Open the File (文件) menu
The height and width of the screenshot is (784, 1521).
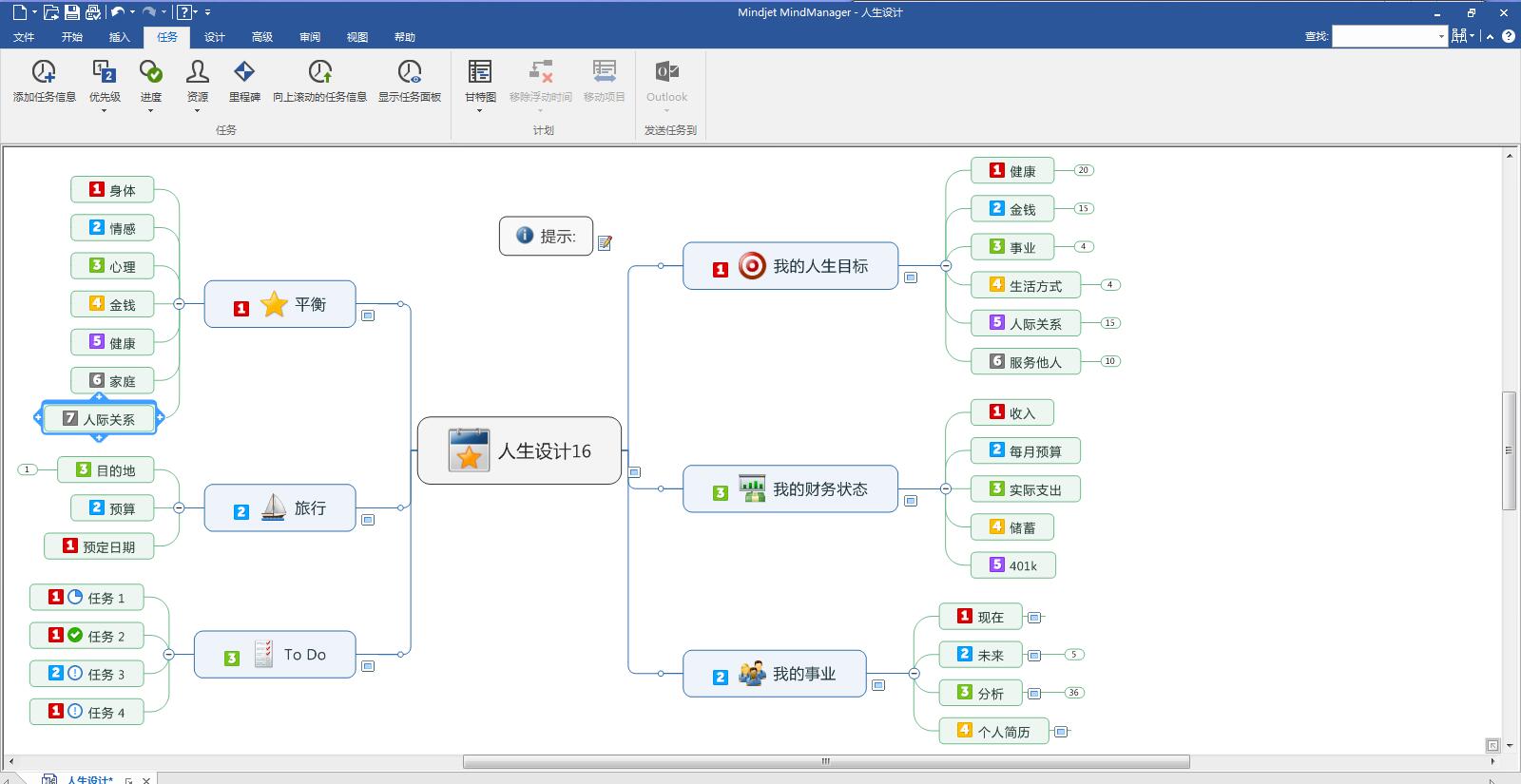[x=24, y=37]
